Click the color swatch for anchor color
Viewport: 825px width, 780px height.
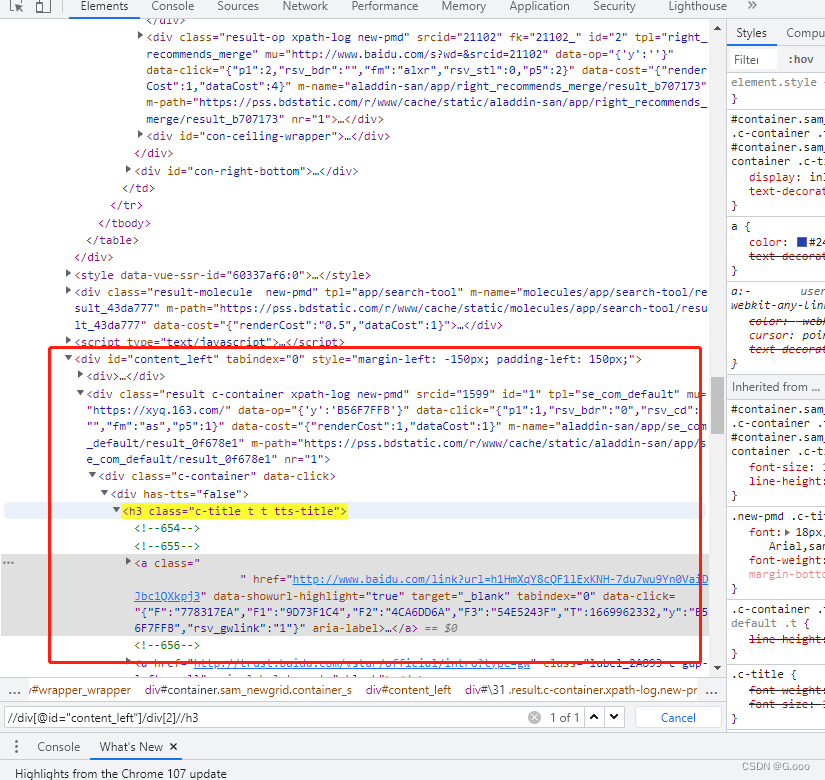click(x=802, y=242)
